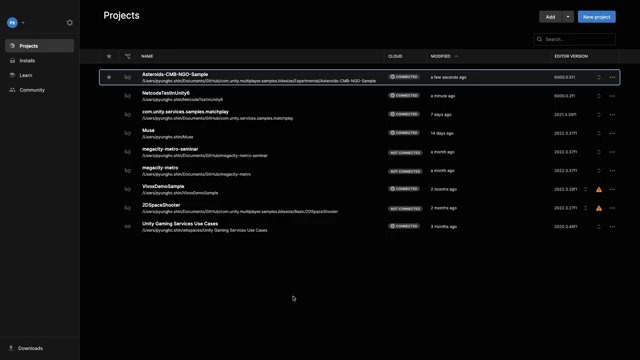
Task: Click link icon for megacity-metro row
Action: [128, 171]
